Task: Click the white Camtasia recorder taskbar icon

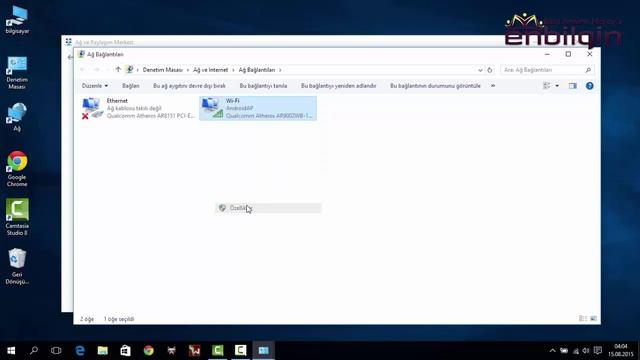Action: [240, 350]
